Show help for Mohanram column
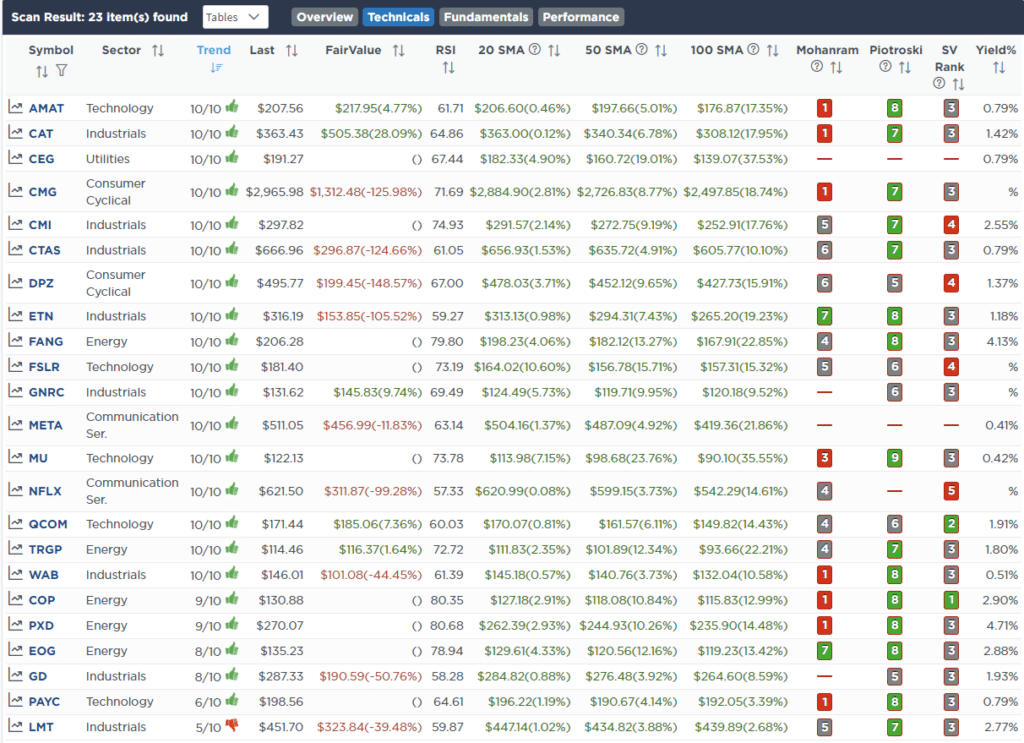The height and width of the screenshot is (743, 1024). [x=816, y=66]
